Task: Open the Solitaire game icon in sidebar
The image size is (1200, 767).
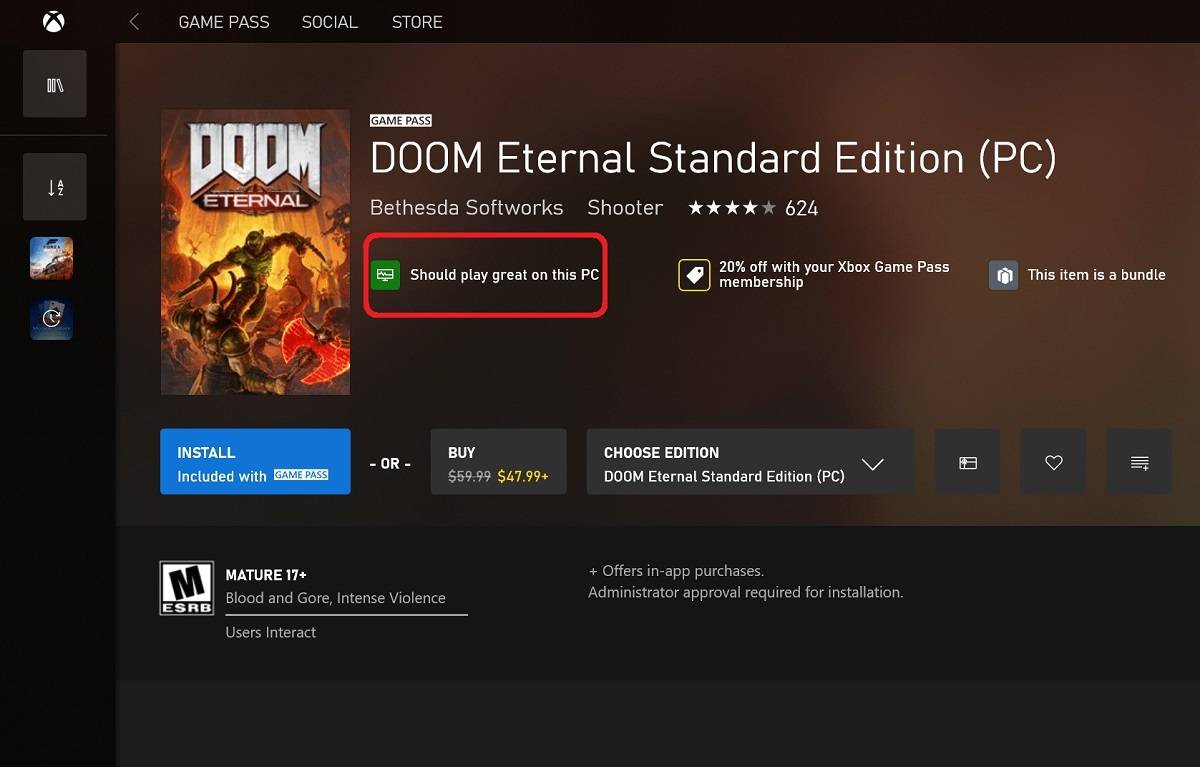Action: coord(51,319)
